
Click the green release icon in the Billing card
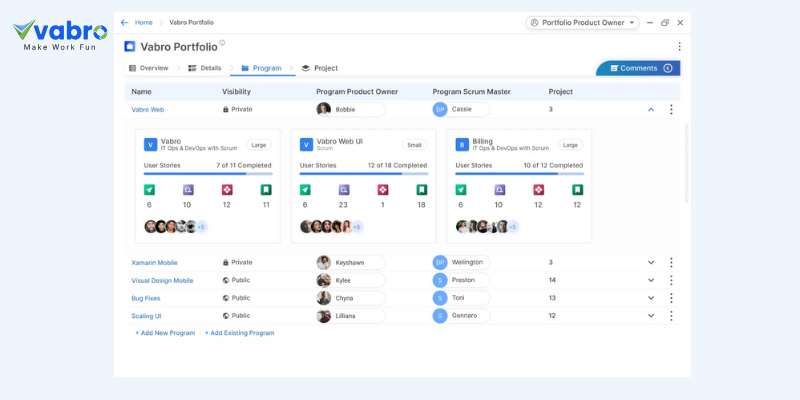(x=461, y=190)
